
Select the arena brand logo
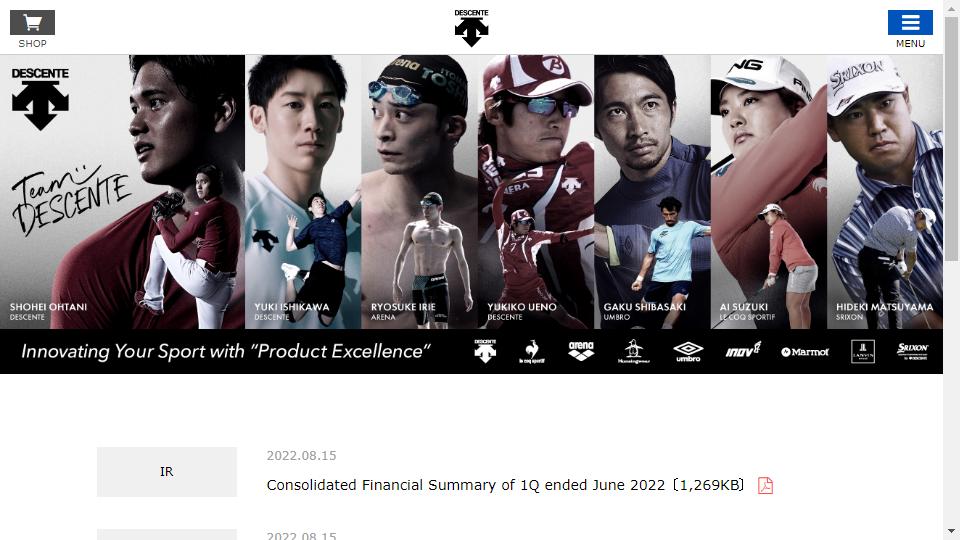pos(581,351)
